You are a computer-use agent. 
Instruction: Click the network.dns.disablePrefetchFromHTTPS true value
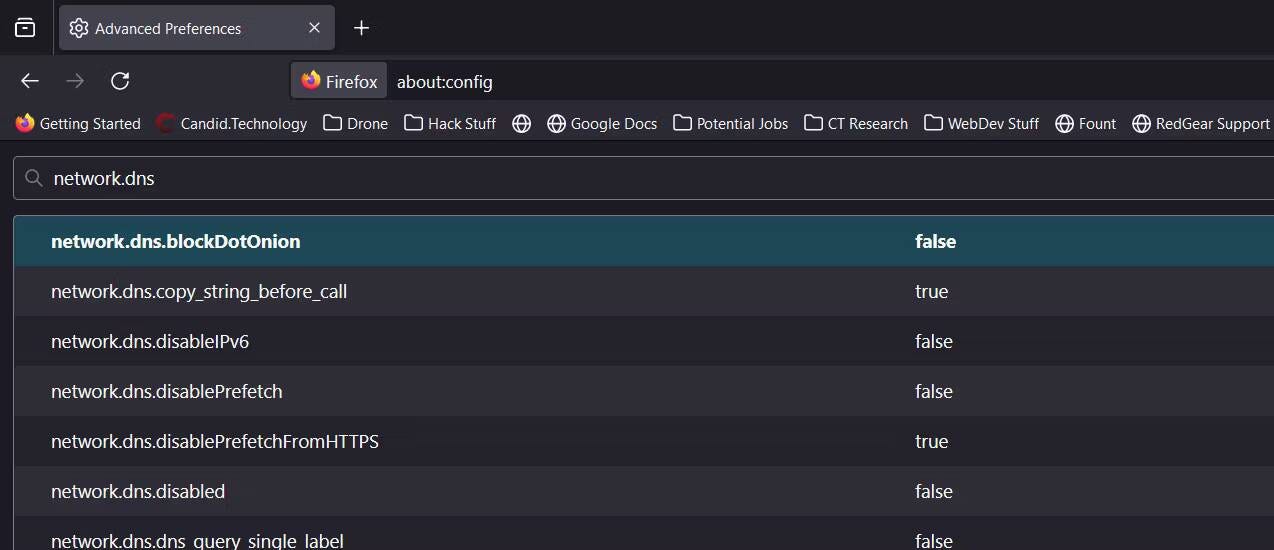[x=931, y=441]
